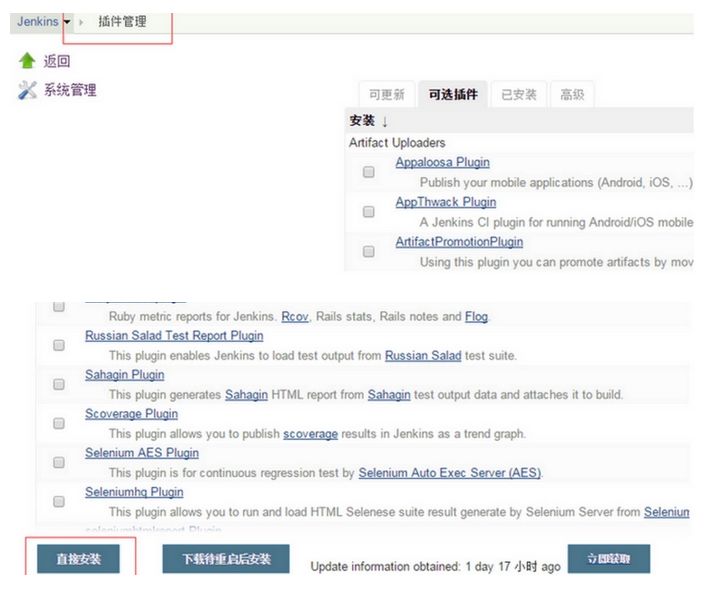Click text 'Using this plugin you can promote artifacts'

click(x=535, y=262)
